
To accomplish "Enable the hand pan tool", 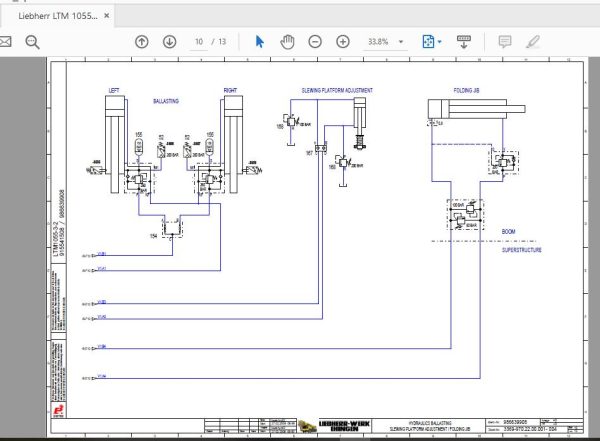I will click(x=287, y=42).
